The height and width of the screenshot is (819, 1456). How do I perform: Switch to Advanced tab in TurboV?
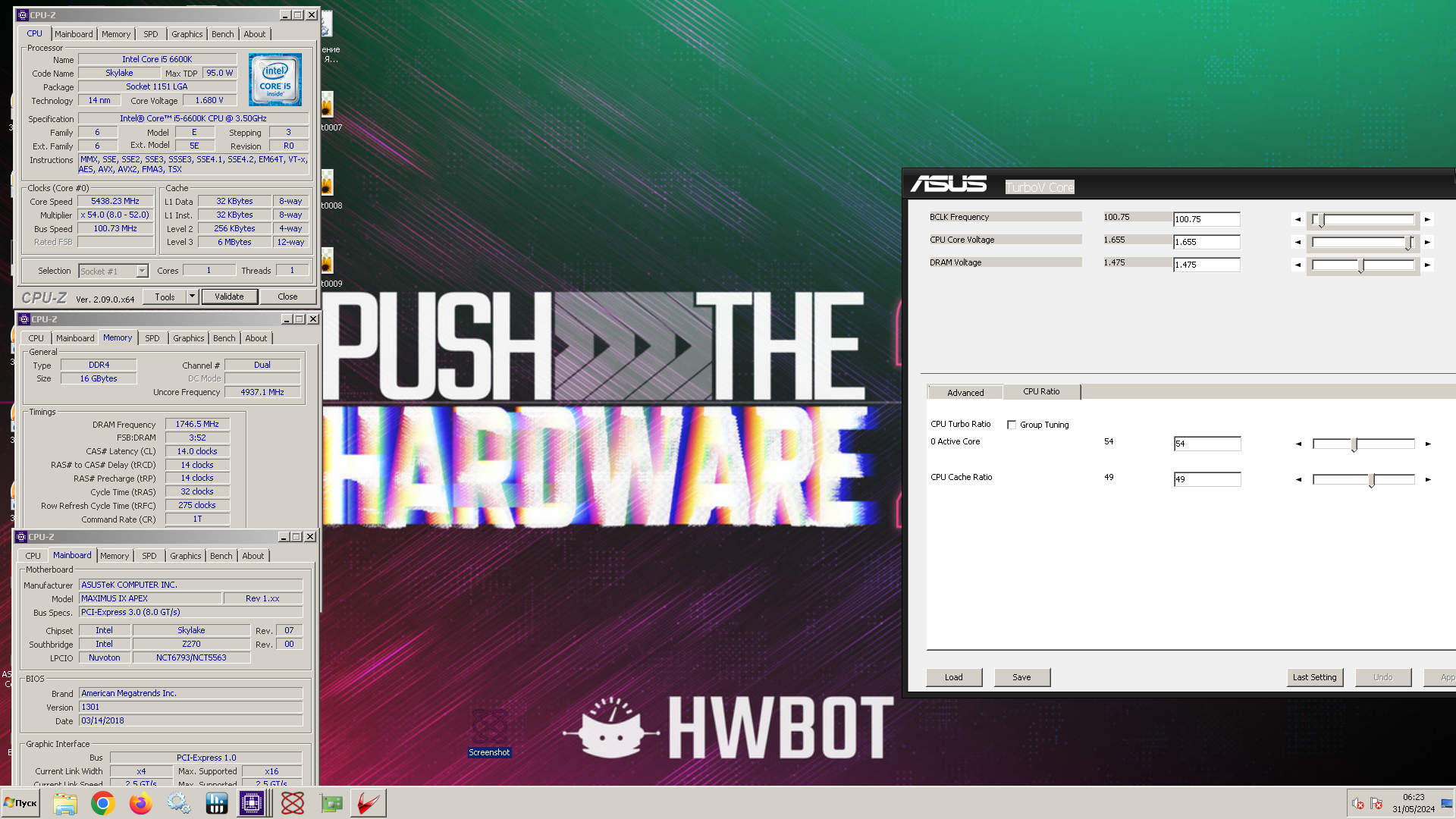(x=965, y=393)
